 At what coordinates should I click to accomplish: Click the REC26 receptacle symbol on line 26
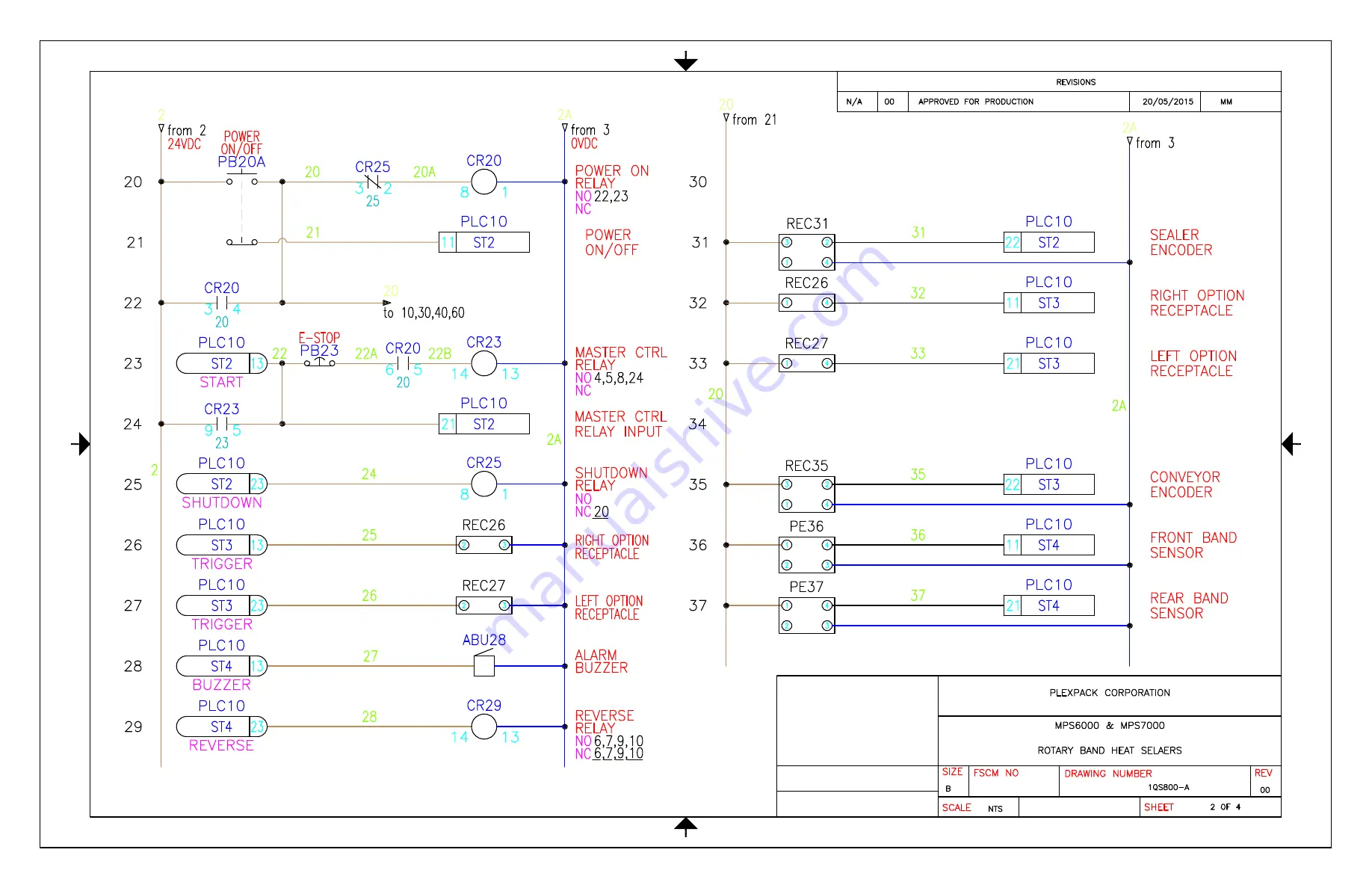483,545
